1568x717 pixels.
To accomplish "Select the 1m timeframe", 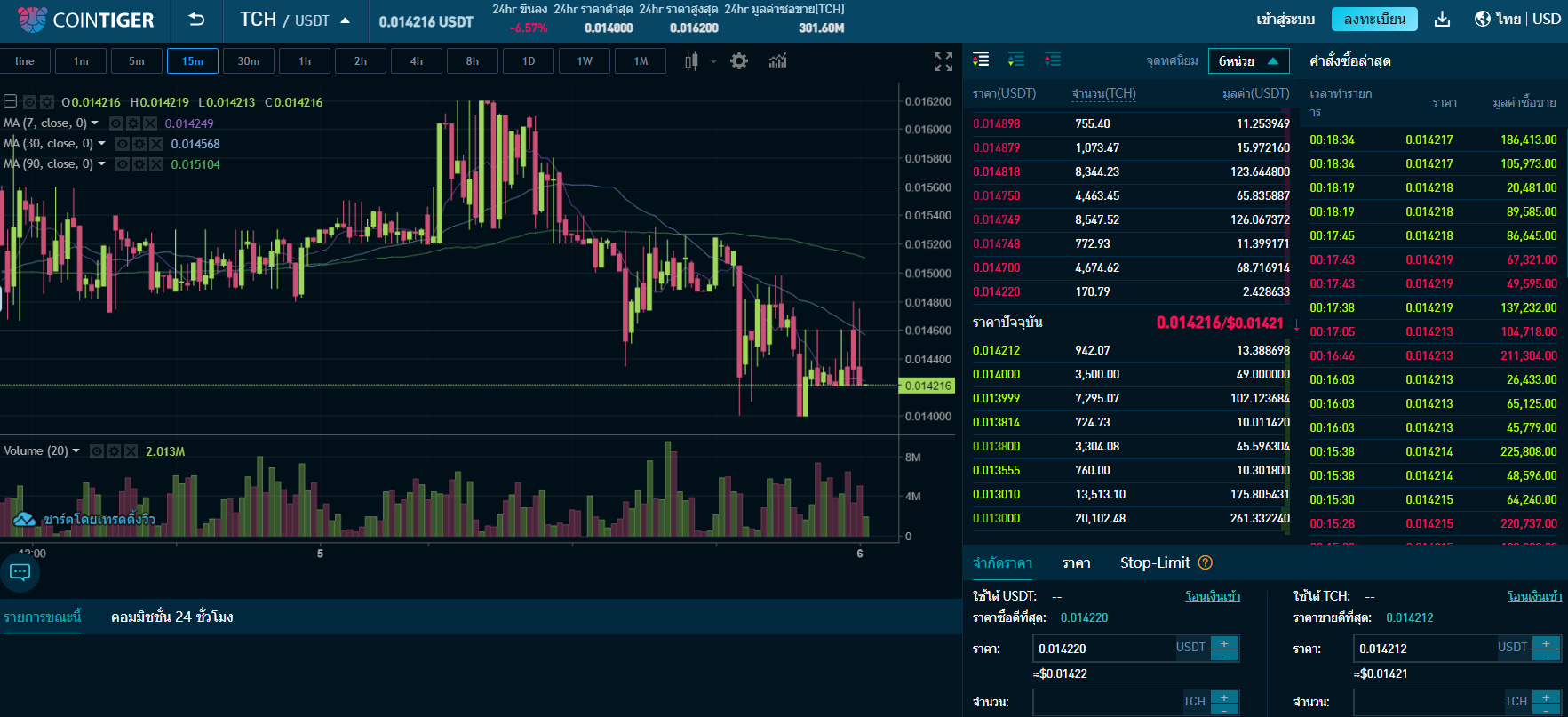I will (81, 61).
